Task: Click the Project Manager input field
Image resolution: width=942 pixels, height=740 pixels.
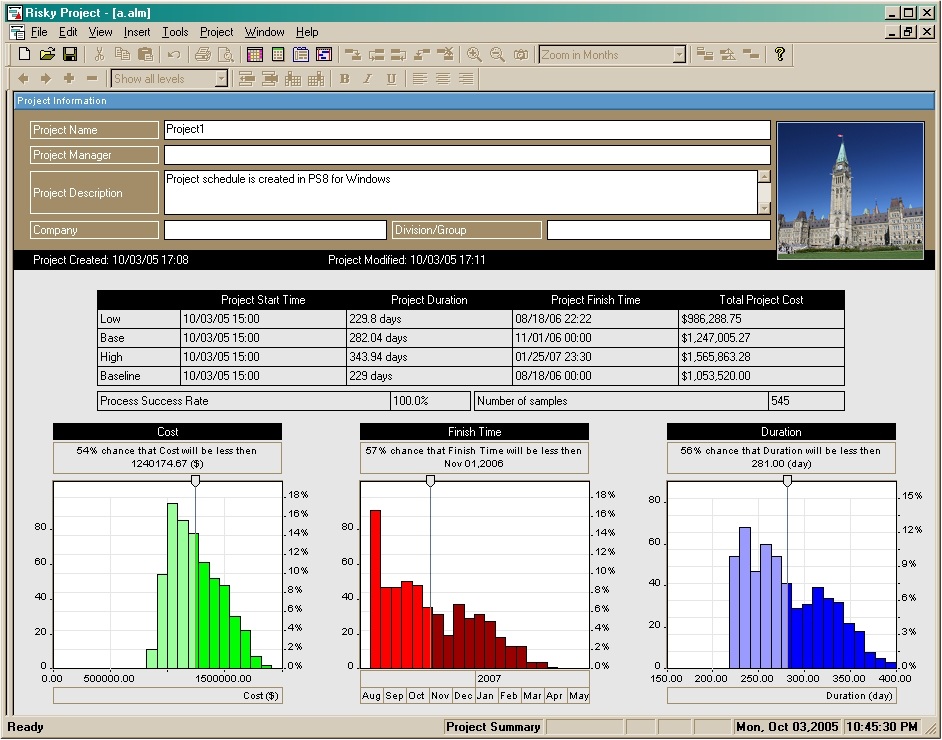Action: point(467,155)
